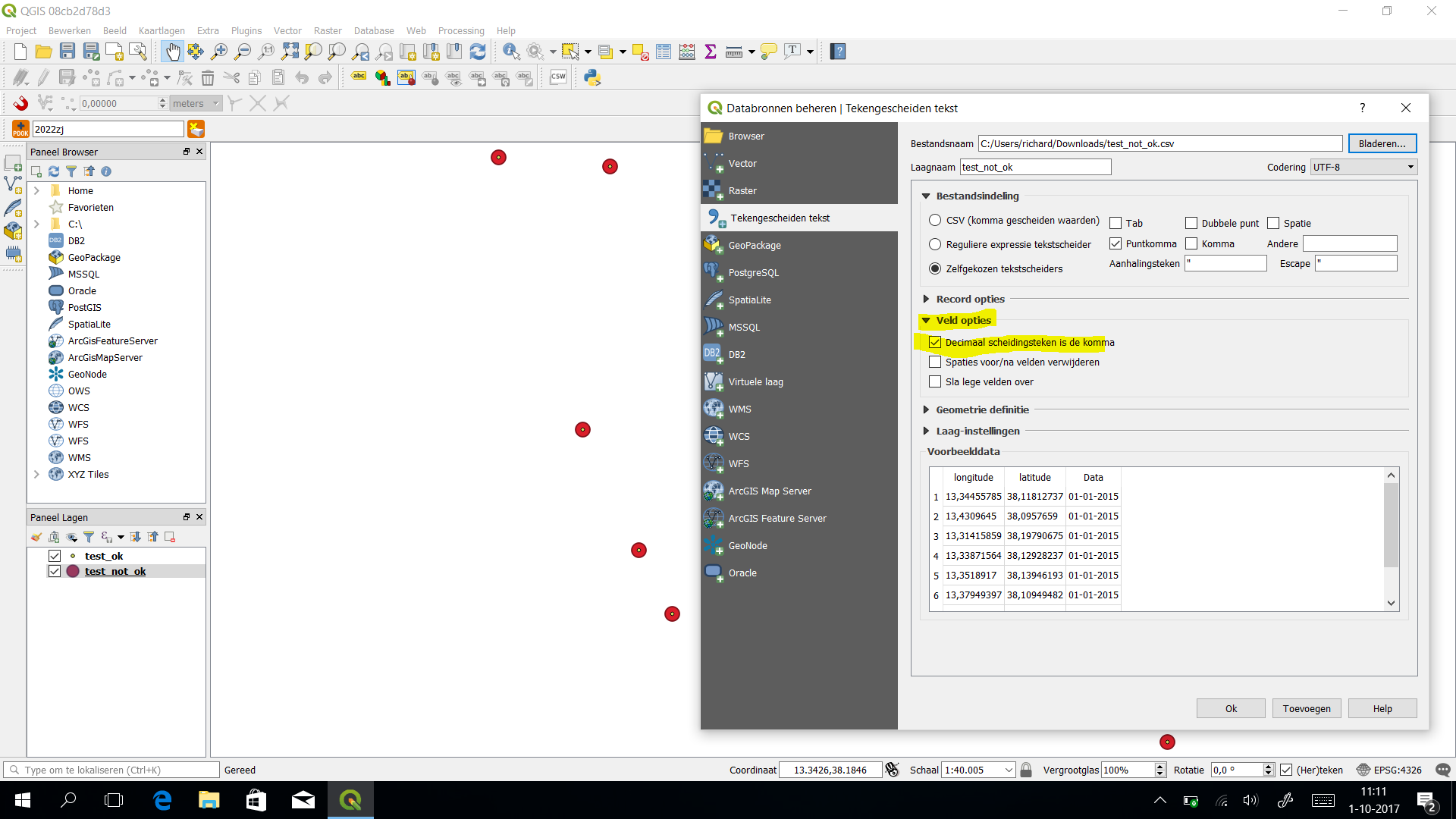Open the Kaartlagen menu

tap(162, 31)
